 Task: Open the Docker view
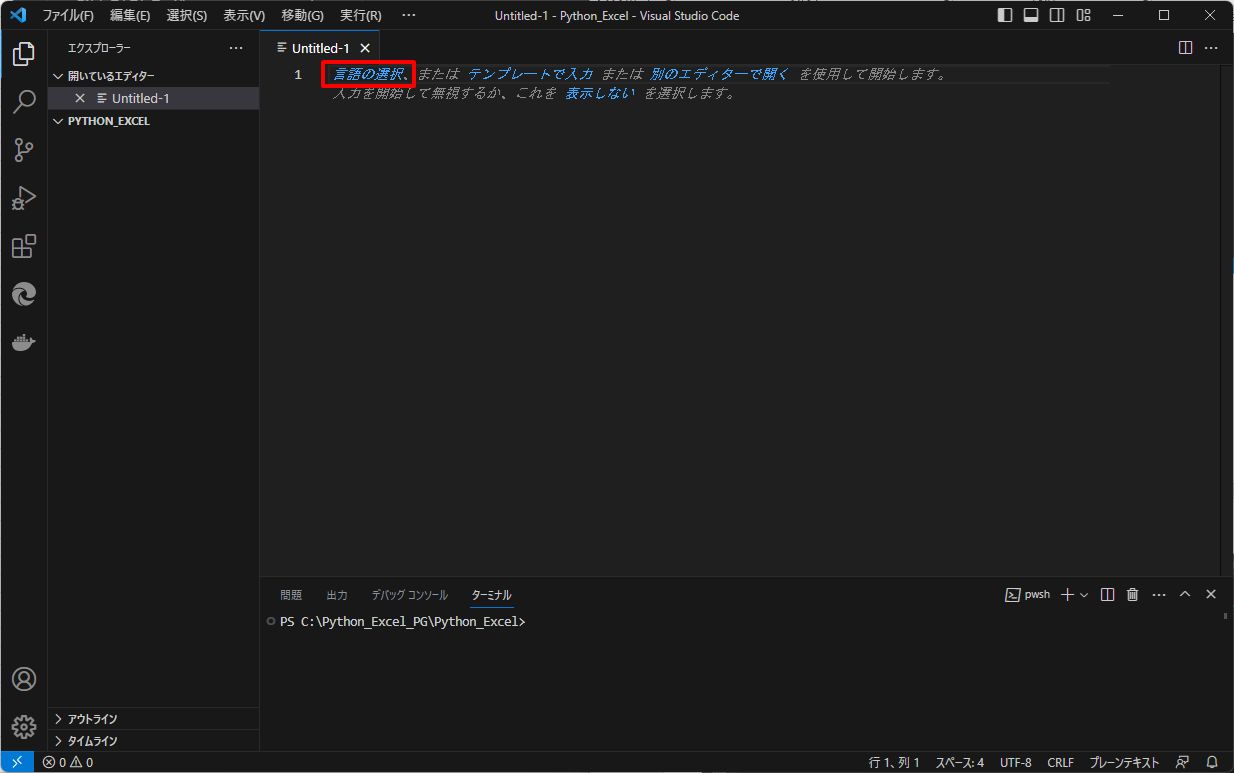coord(24,342)
